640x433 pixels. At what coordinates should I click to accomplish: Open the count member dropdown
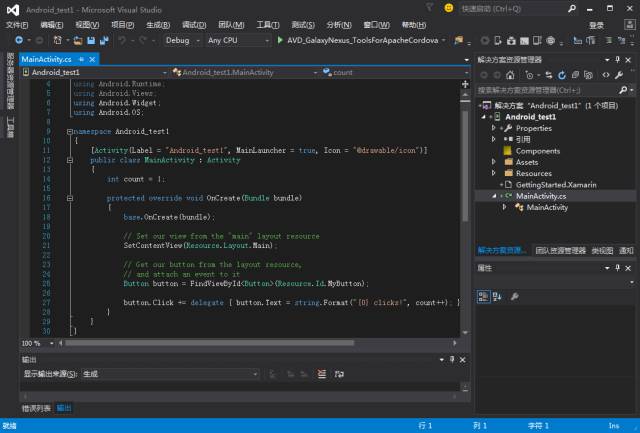[x=396, y=73]
